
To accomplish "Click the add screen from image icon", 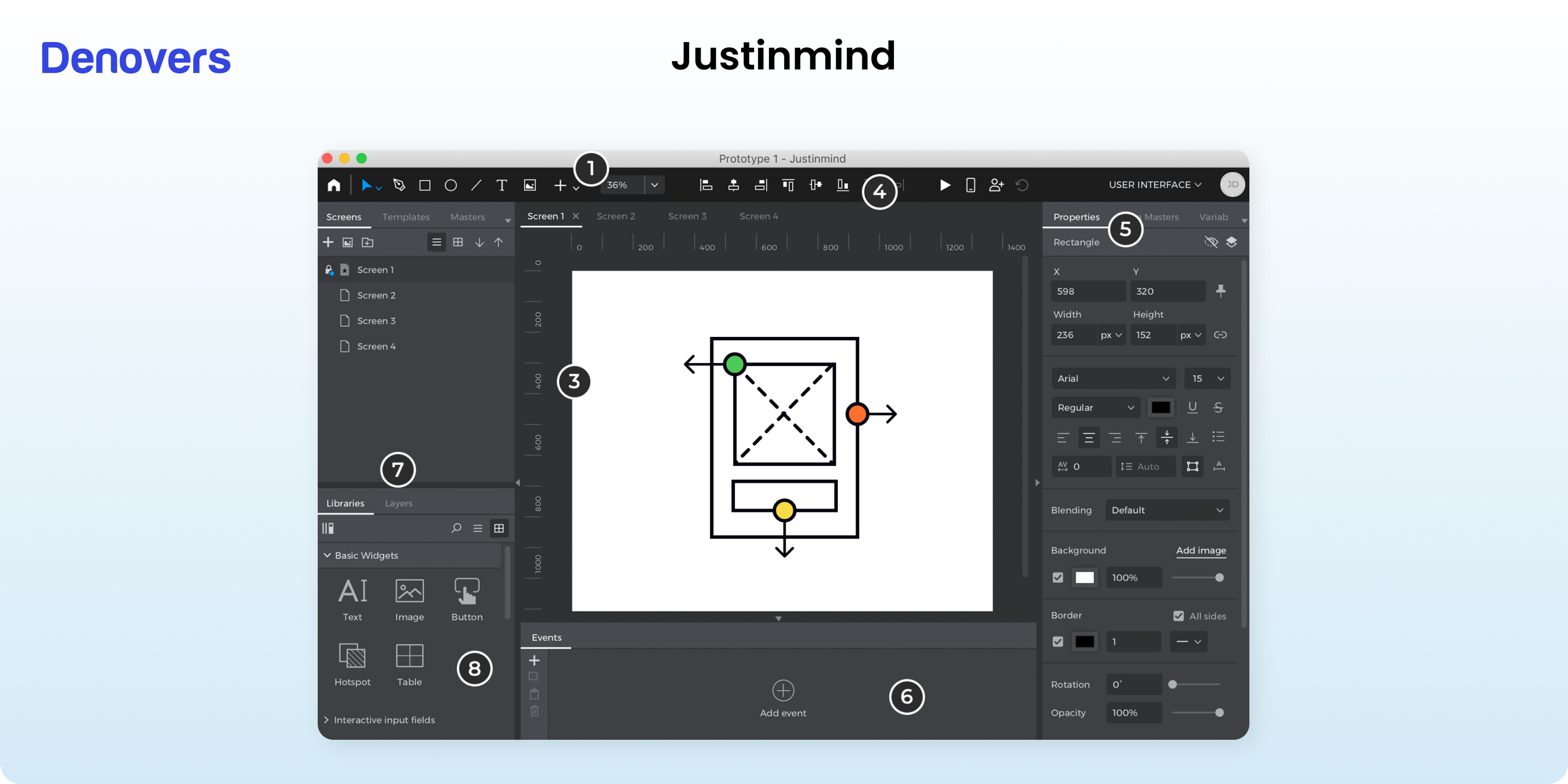I will (347, 242).
